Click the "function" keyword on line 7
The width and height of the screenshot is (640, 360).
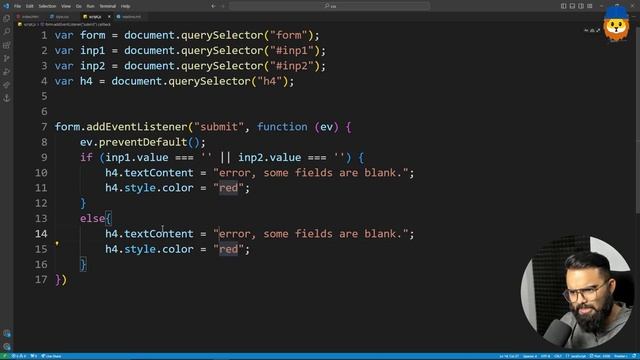[x=282, y=127]
